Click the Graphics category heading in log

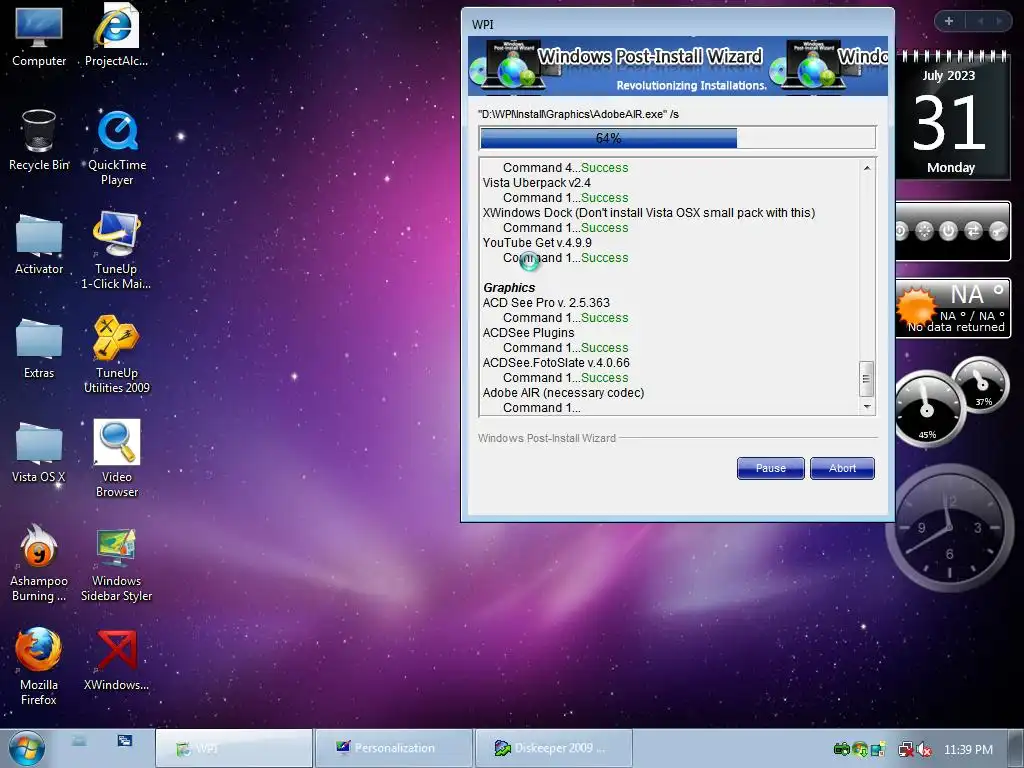tap(509, 287)
